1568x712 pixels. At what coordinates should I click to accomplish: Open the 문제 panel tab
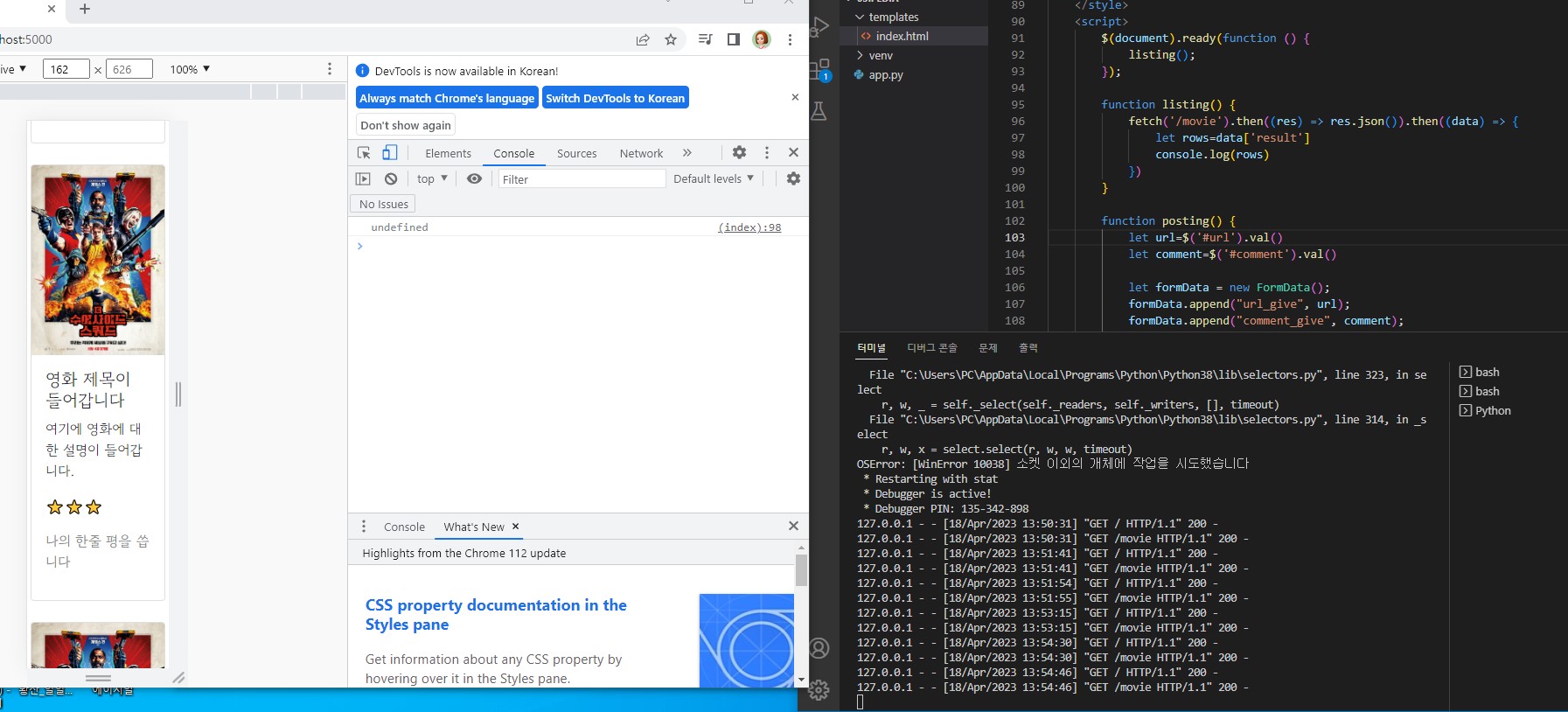pyautogui.click(x=988, y=348)
